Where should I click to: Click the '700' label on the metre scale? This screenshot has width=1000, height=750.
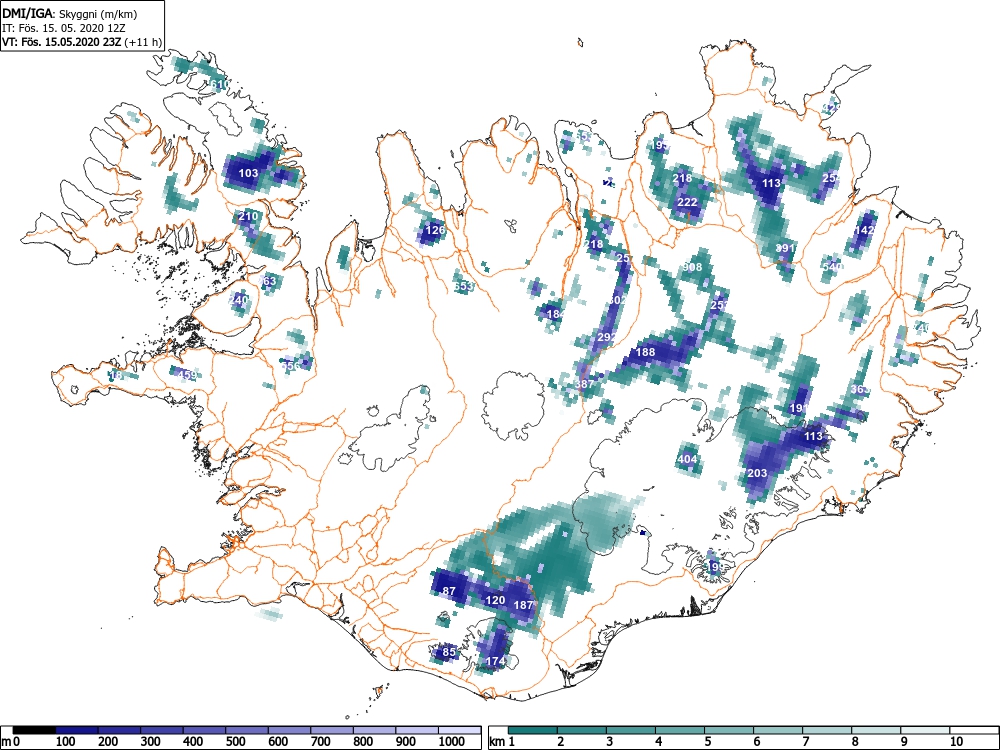pos(321,742)
